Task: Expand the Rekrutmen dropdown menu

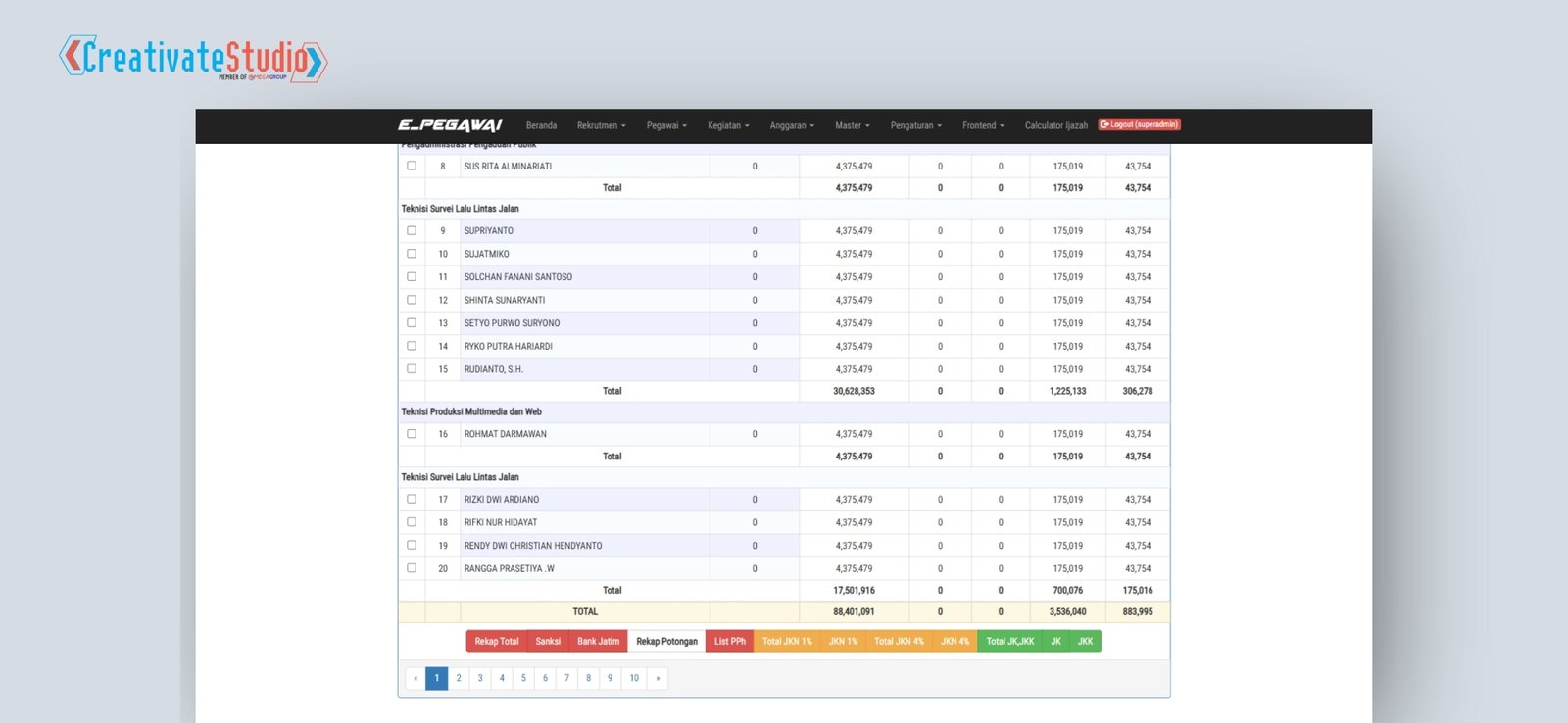Action: click(x=601, y=125)
